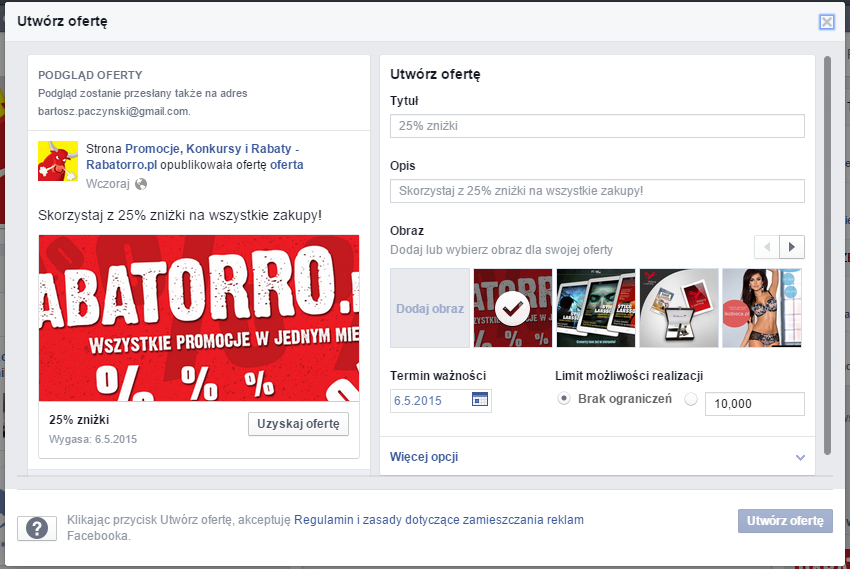The height and width of the screenshot is (569, 850).
Task: Open the Więcej opcji section link
Action: [424, 457]
